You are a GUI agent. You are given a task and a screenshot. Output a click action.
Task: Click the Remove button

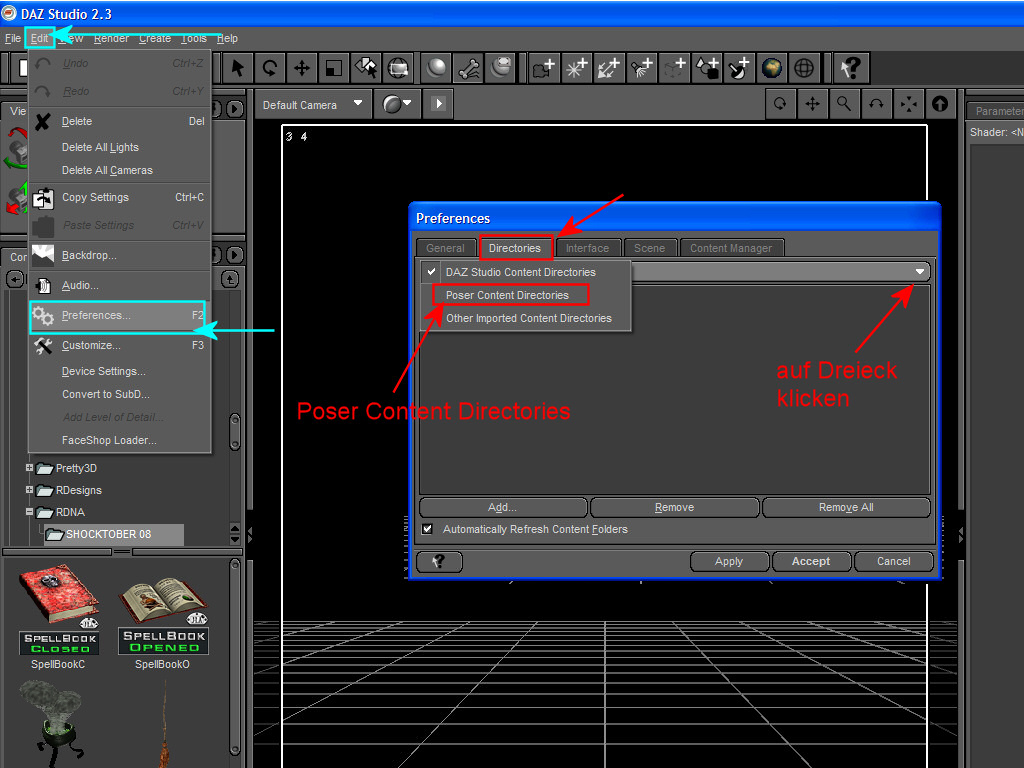[x=675, y=507]
